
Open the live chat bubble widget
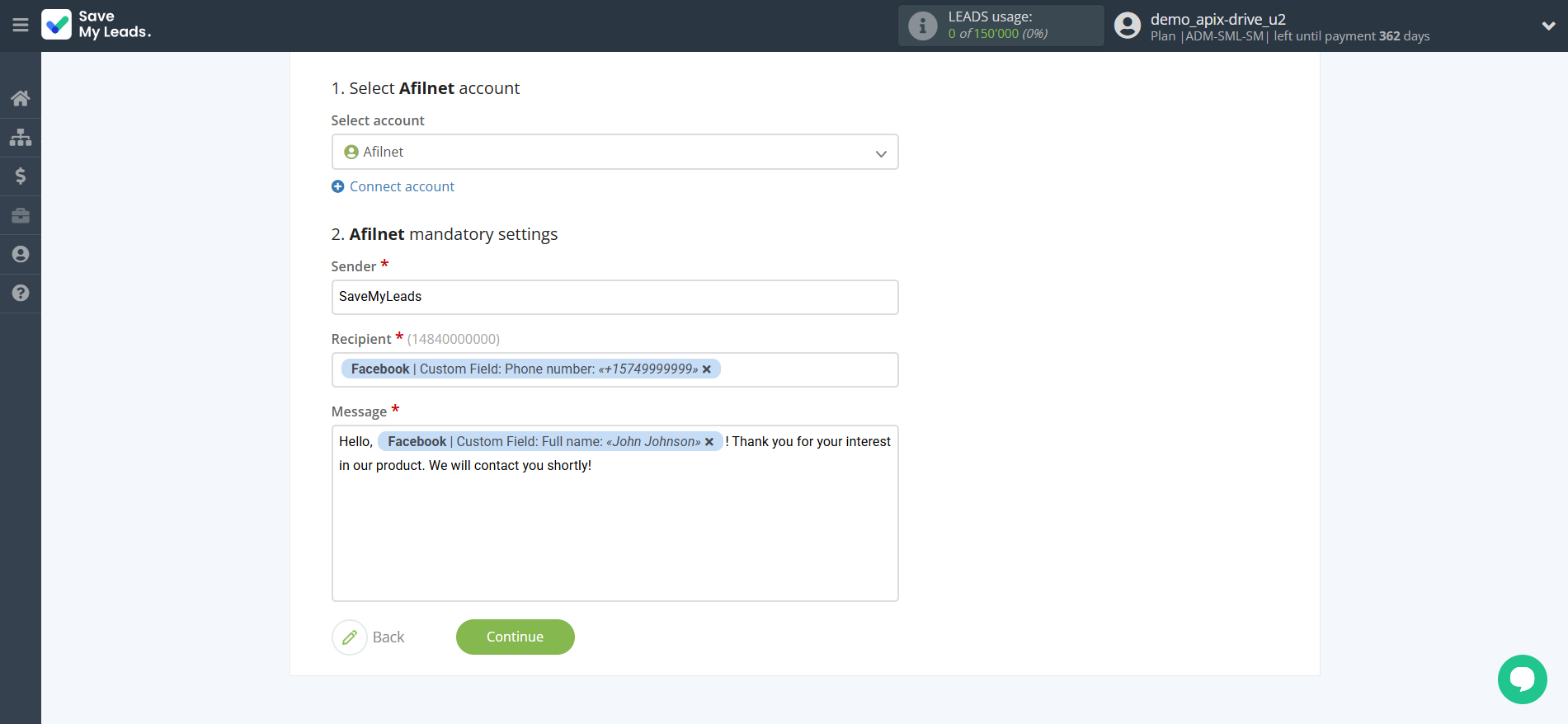pyautogui.click(x=1522, y=679)
